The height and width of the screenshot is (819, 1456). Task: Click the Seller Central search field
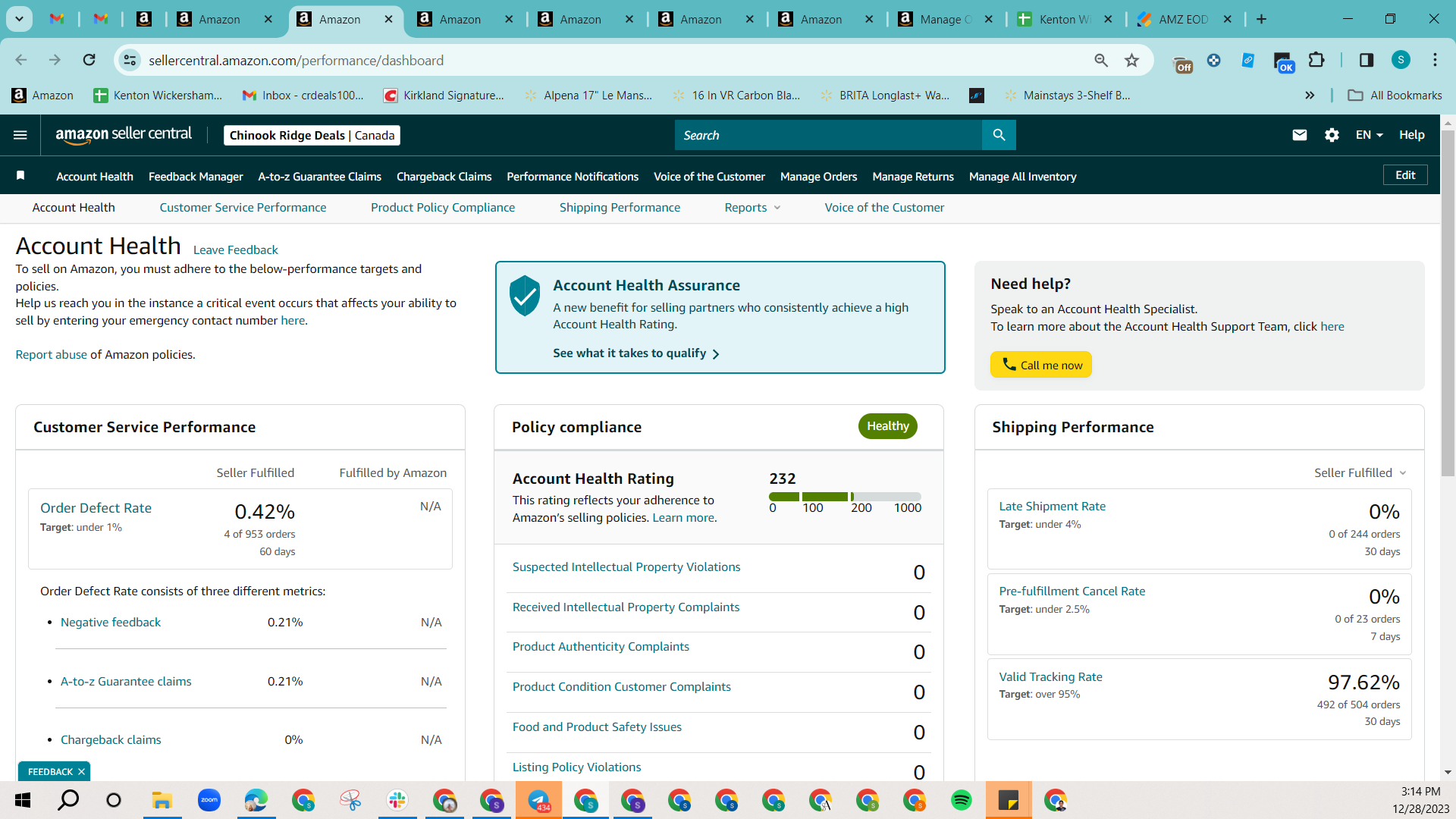coord(828,135)
